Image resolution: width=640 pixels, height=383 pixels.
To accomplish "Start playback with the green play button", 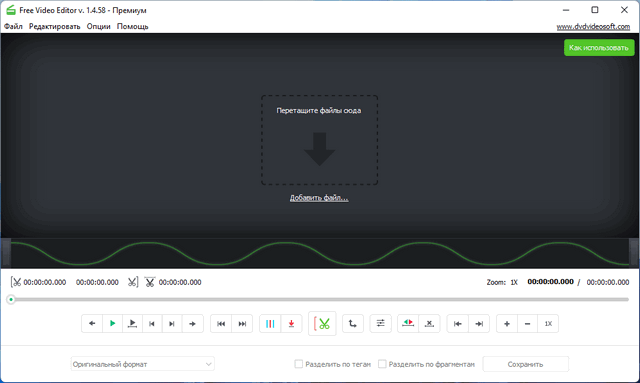I will click(112, 323).
